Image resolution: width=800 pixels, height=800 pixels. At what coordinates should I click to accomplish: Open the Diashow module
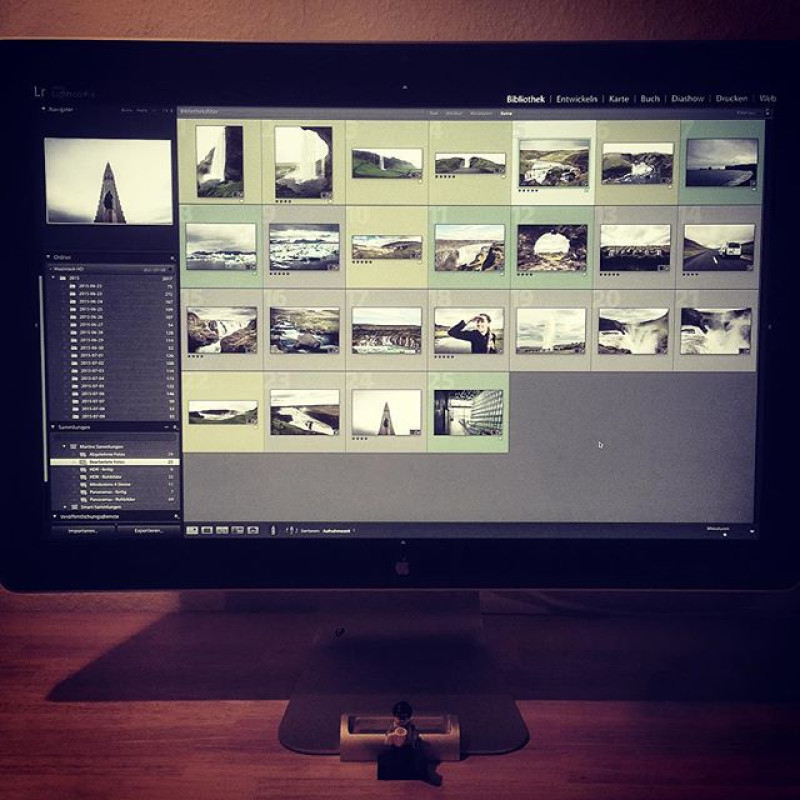click(x=687, y=98)
